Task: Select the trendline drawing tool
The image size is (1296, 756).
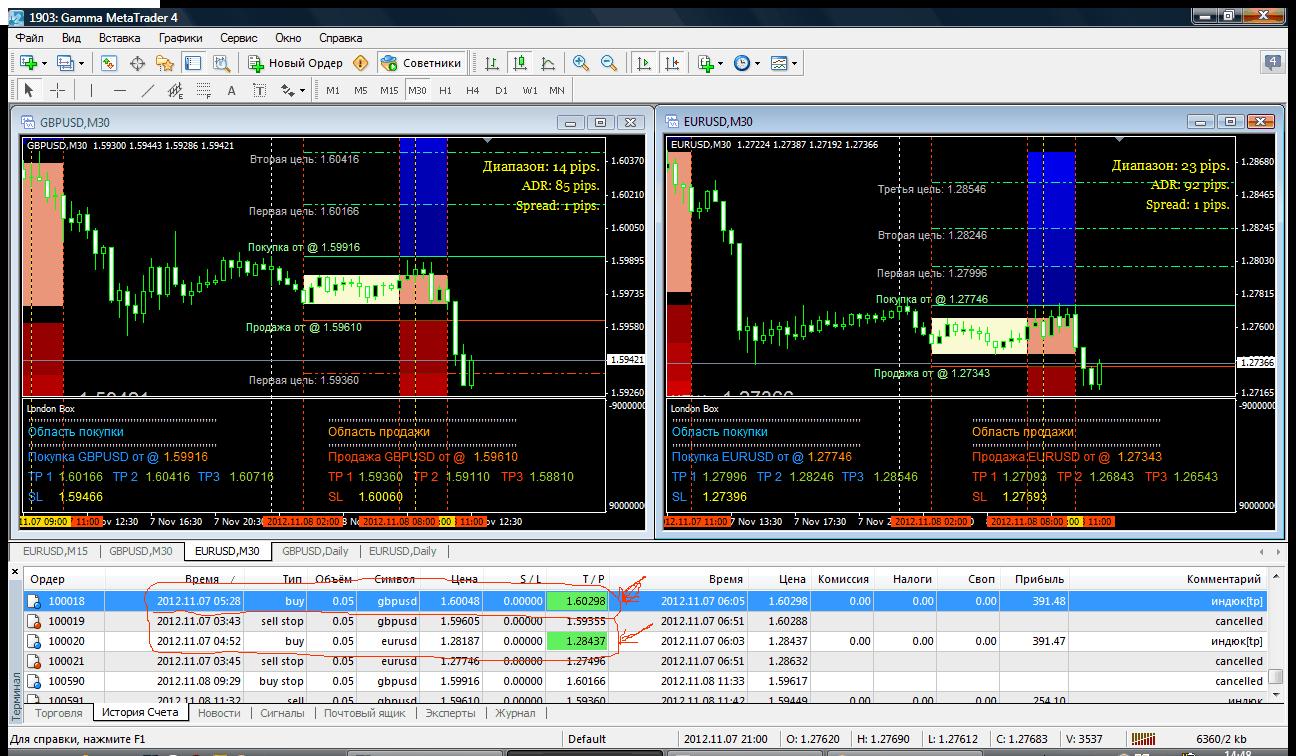Action: click(x=148, y=90)
